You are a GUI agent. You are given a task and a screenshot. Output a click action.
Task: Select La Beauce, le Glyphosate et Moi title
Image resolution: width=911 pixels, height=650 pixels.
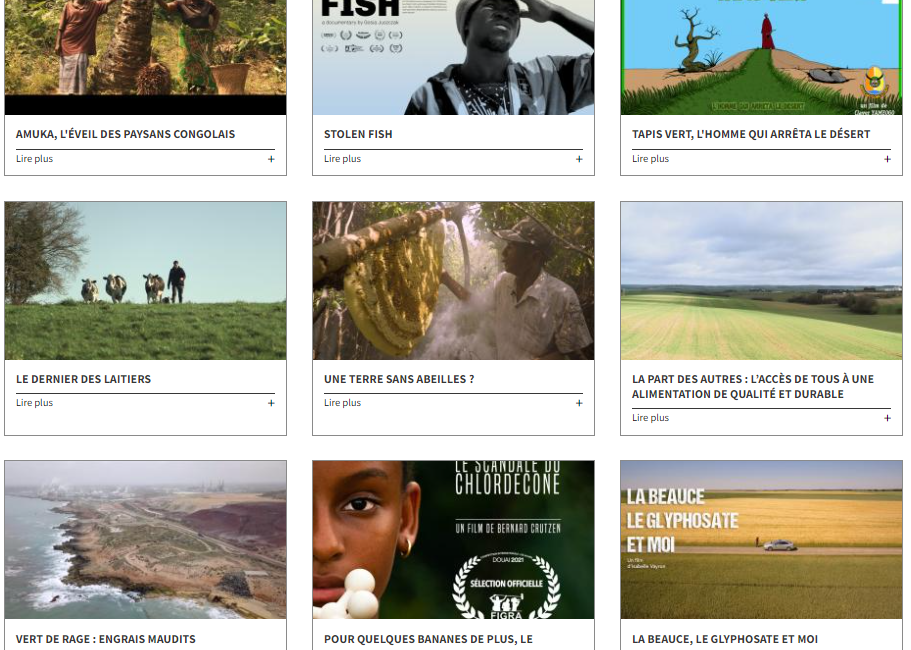[725, 640]
